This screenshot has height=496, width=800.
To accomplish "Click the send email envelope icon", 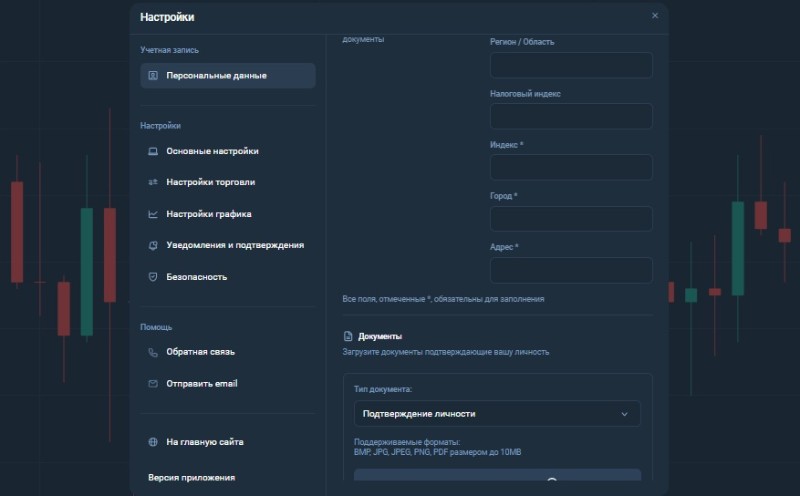I will (x=153, y=384).
